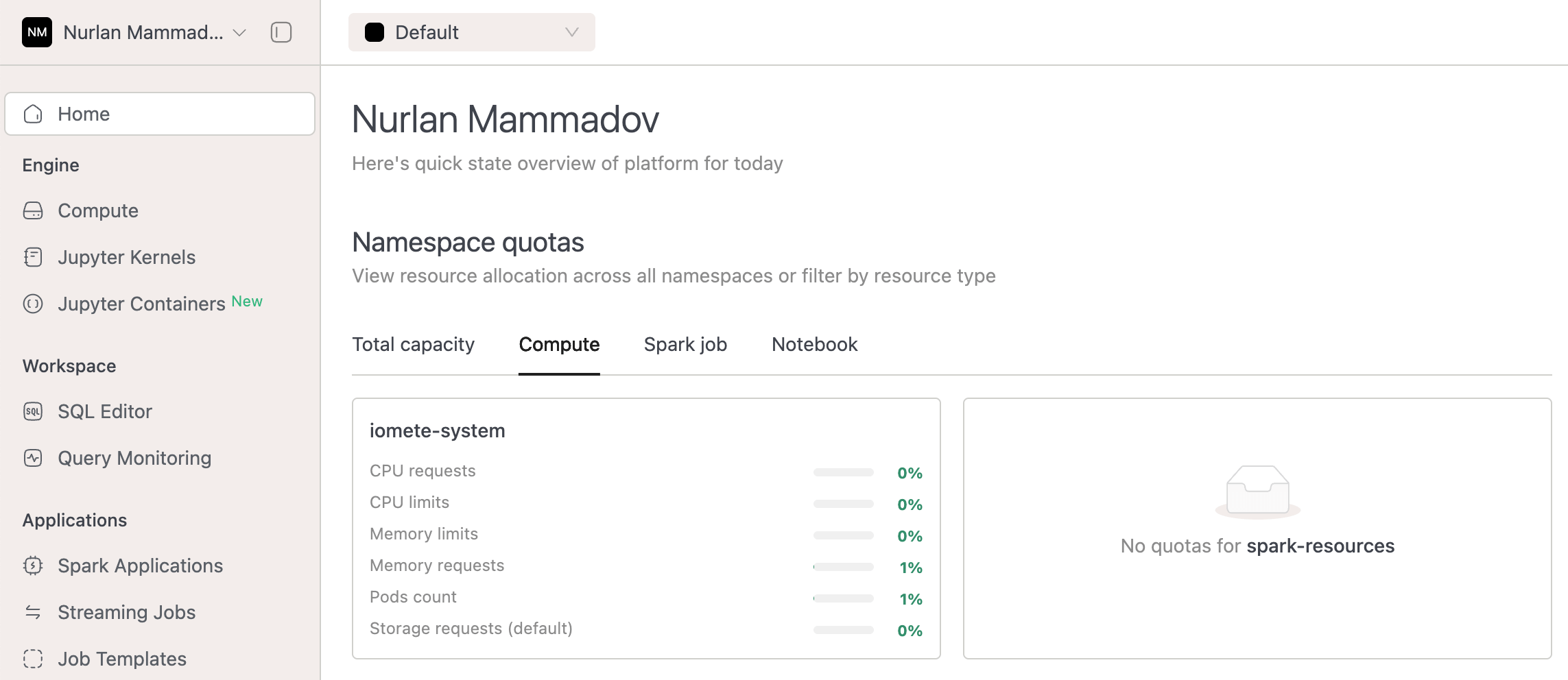Open the Default namespace dropdown
This screenshot has width=1568, height=680.
click(471, 32)
